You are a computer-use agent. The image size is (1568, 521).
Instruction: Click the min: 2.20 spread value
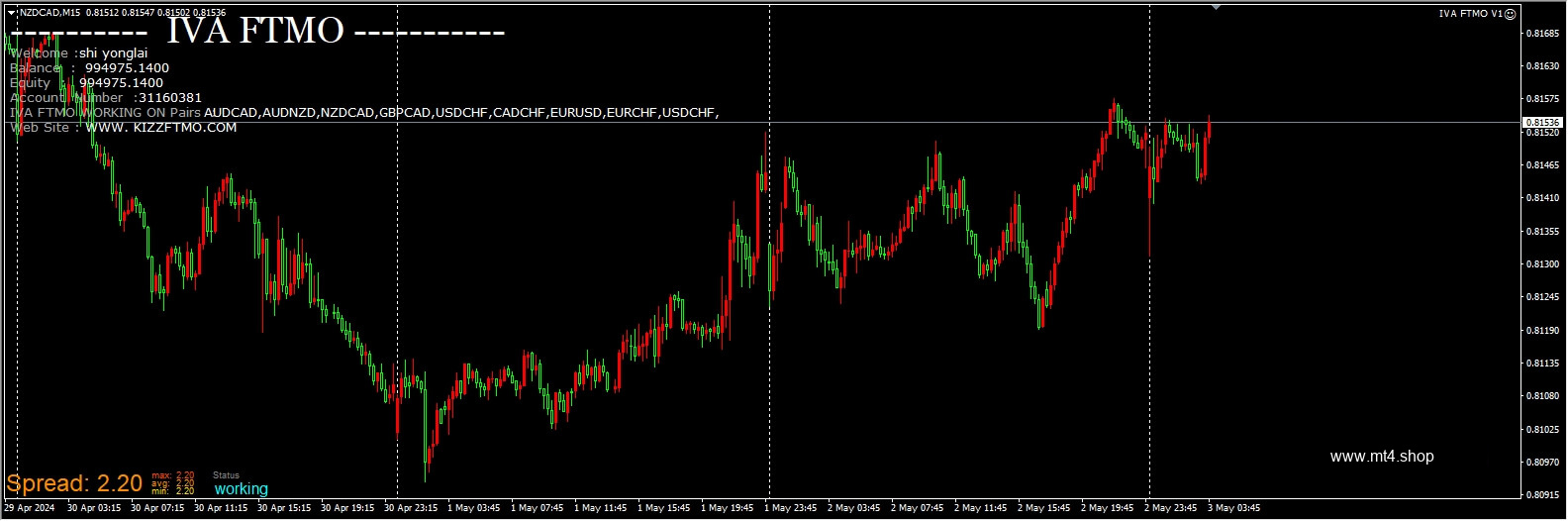172,491
